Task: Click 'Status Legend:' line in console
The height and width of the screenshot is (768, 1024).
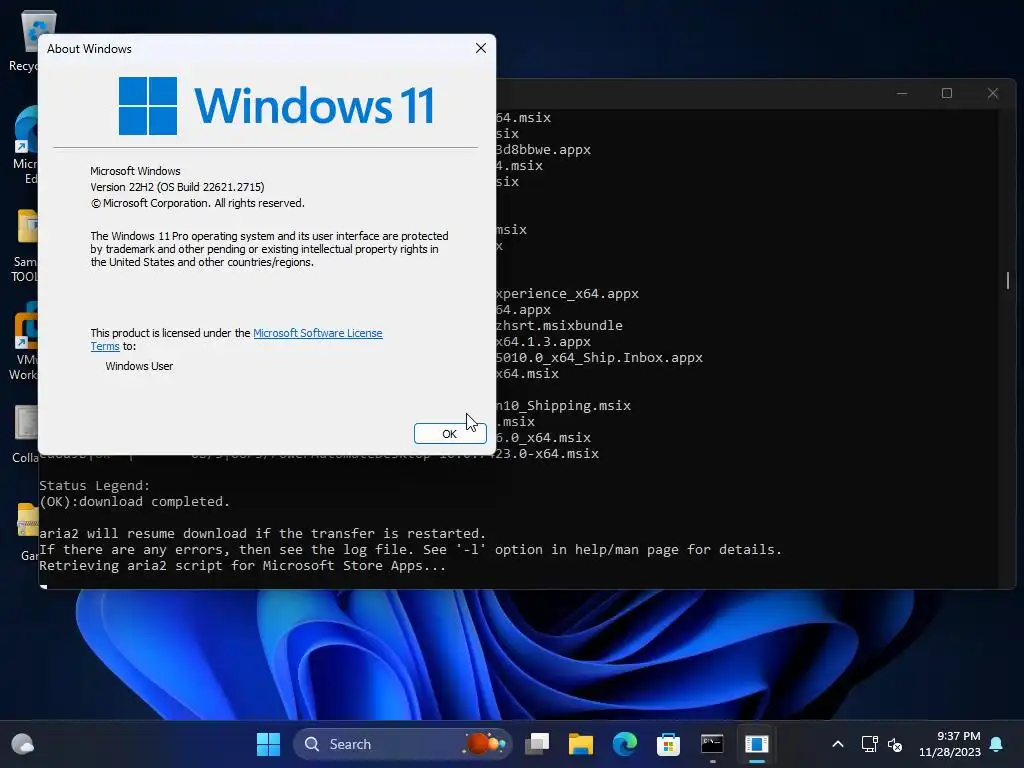Action: point(94,485)
